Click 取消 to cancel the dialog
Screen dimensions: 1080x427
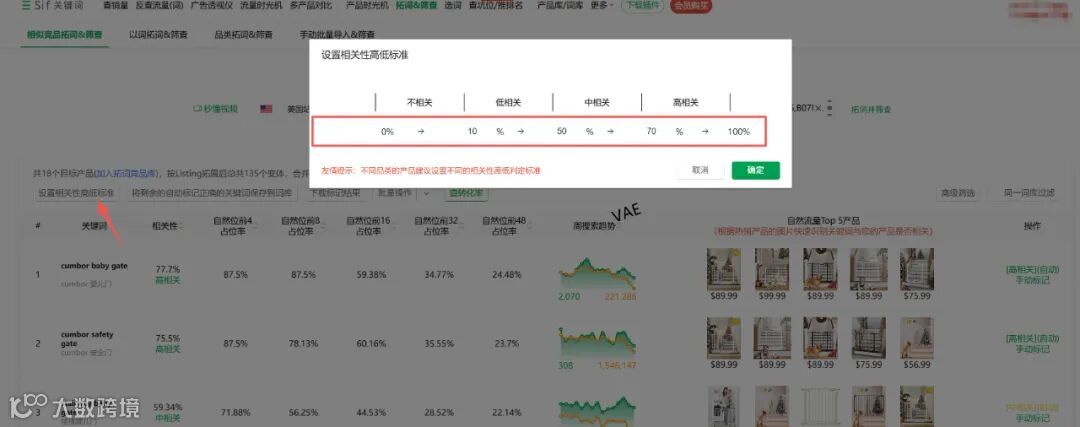point(700,170)
